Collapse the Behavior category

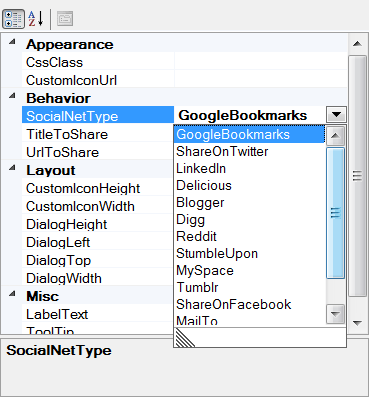12,96
